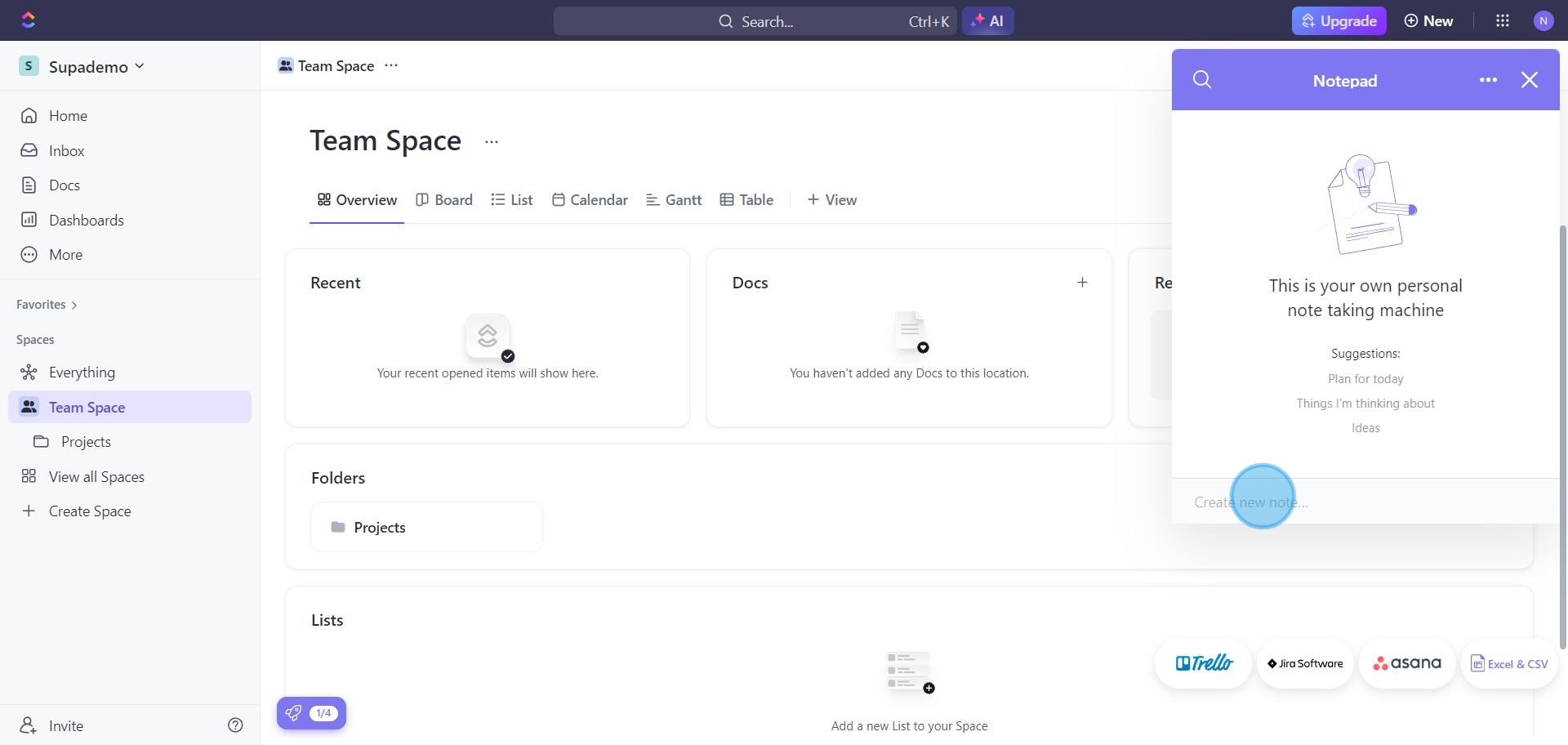Select Everything under Spaces
Viewport: 1568px width, 745px height.
pyautogui.click(x=131, y=372)
